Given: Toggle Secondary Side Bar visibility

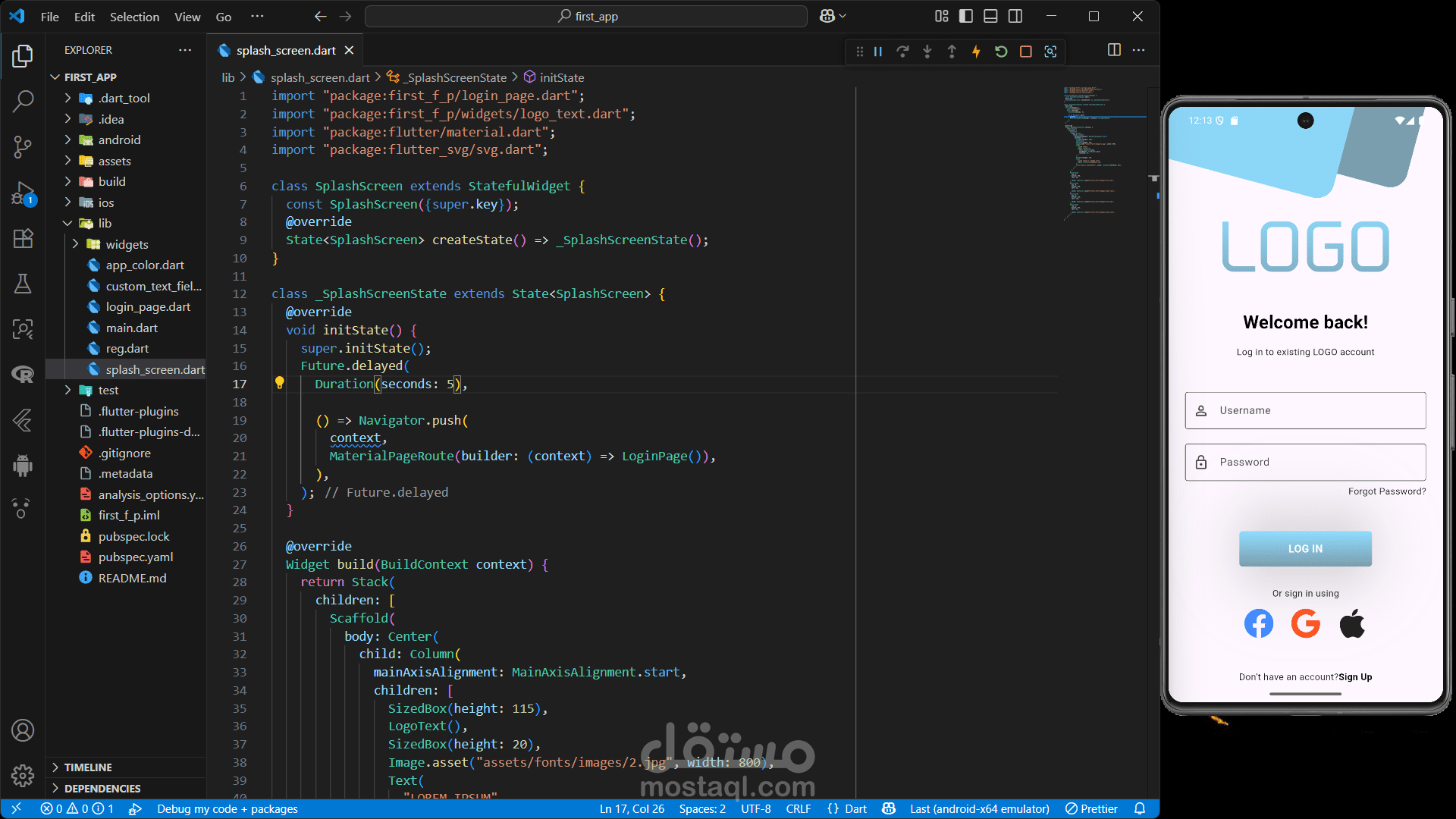Looking at the screenshot, I should pyautogui.click(x=1015, y=16).
